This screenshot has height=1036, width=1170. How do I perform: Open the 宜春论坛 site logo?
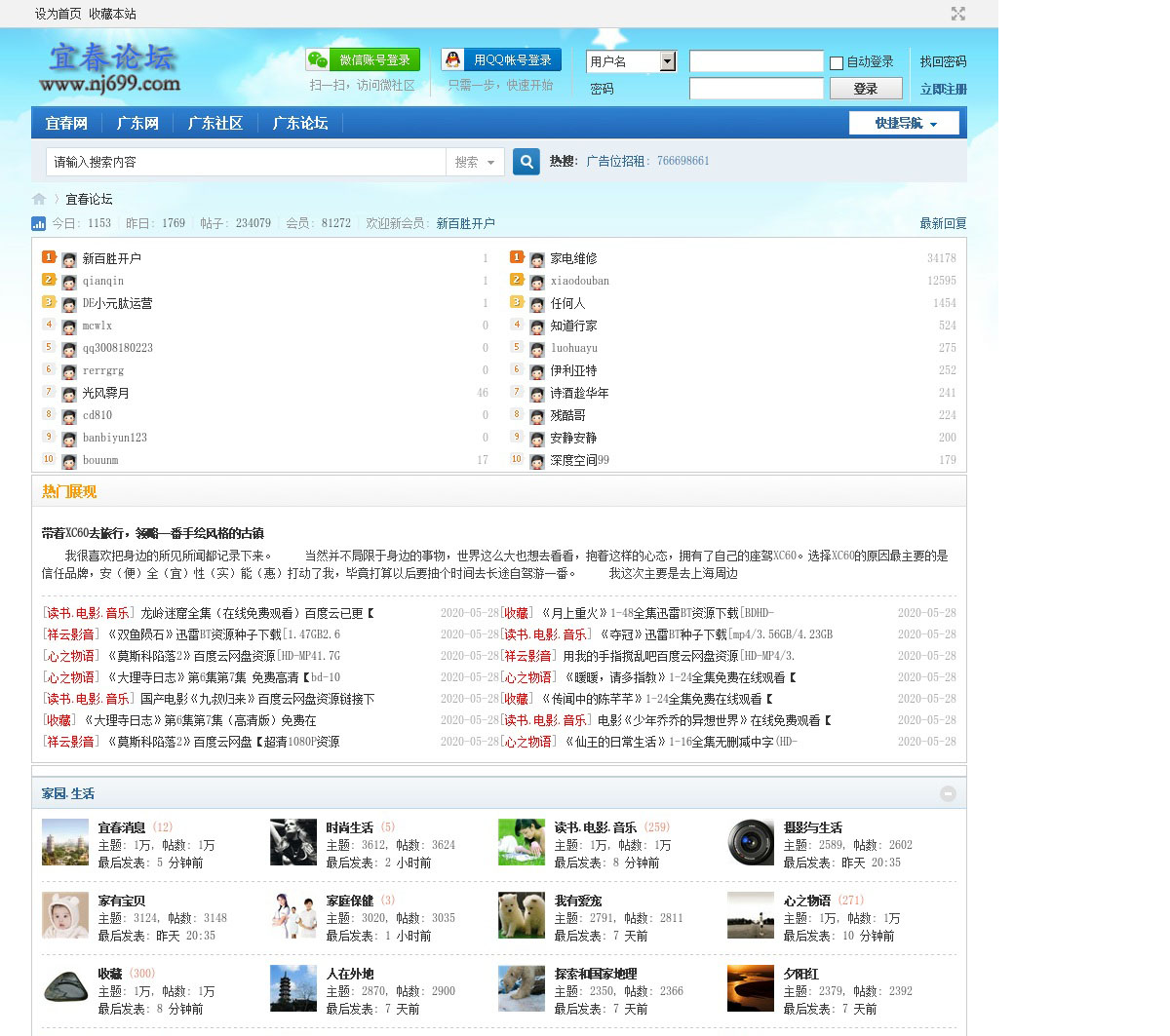point(110,67)
